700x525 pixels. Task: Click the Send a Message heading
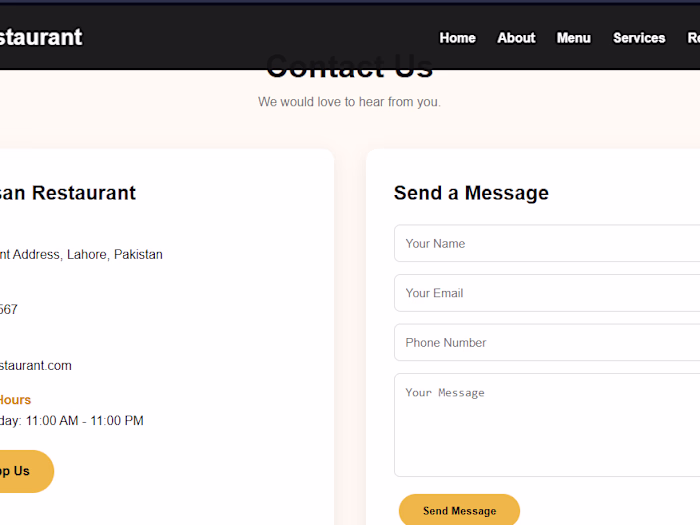point(471,193)
